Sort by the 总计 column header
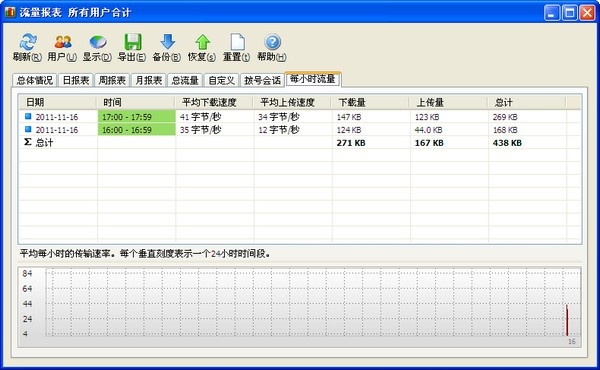The height and width of the screenshot is (370, 600). tap(527, 103)
